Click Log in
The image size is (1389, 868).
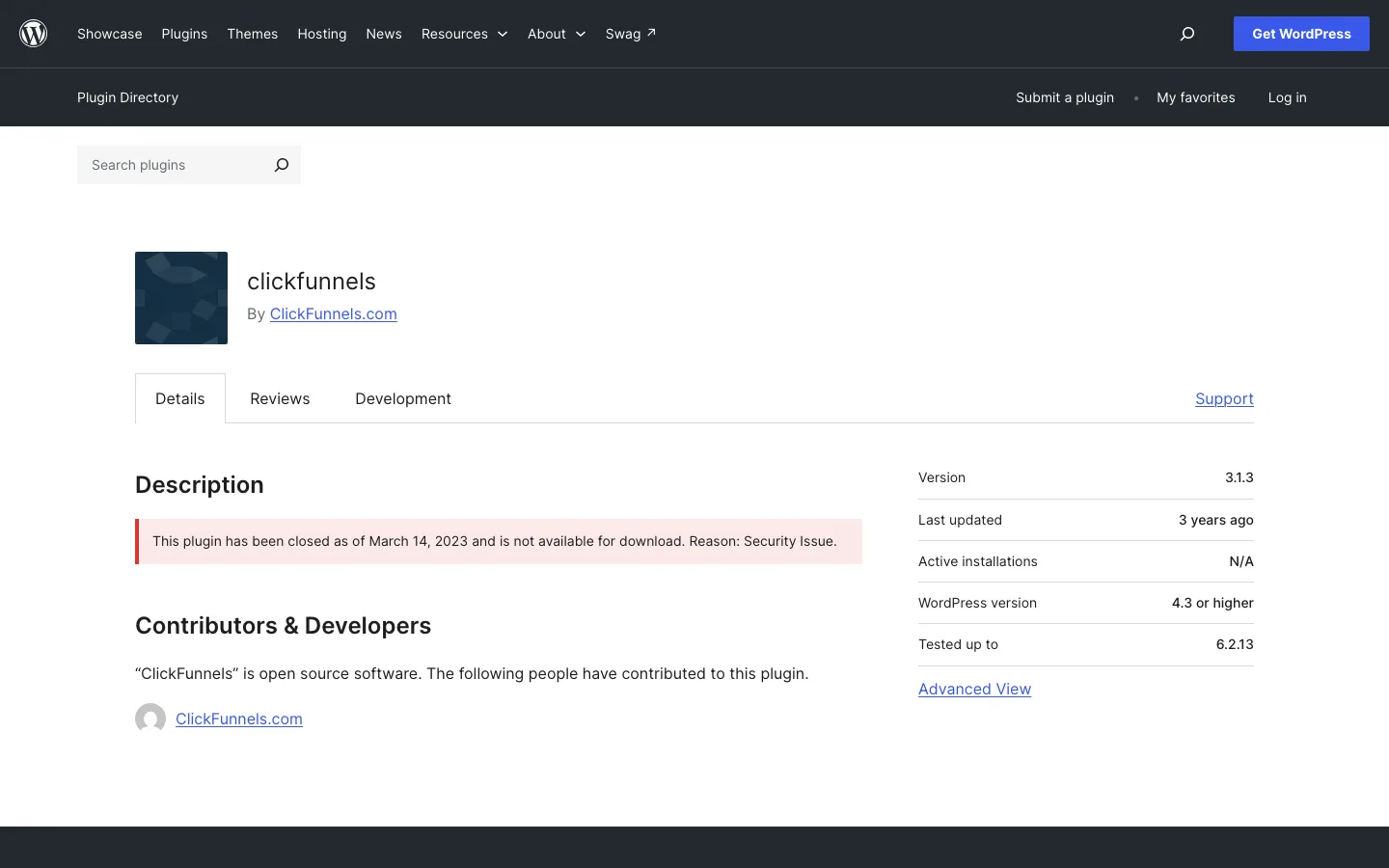(x=1288, y=97)
